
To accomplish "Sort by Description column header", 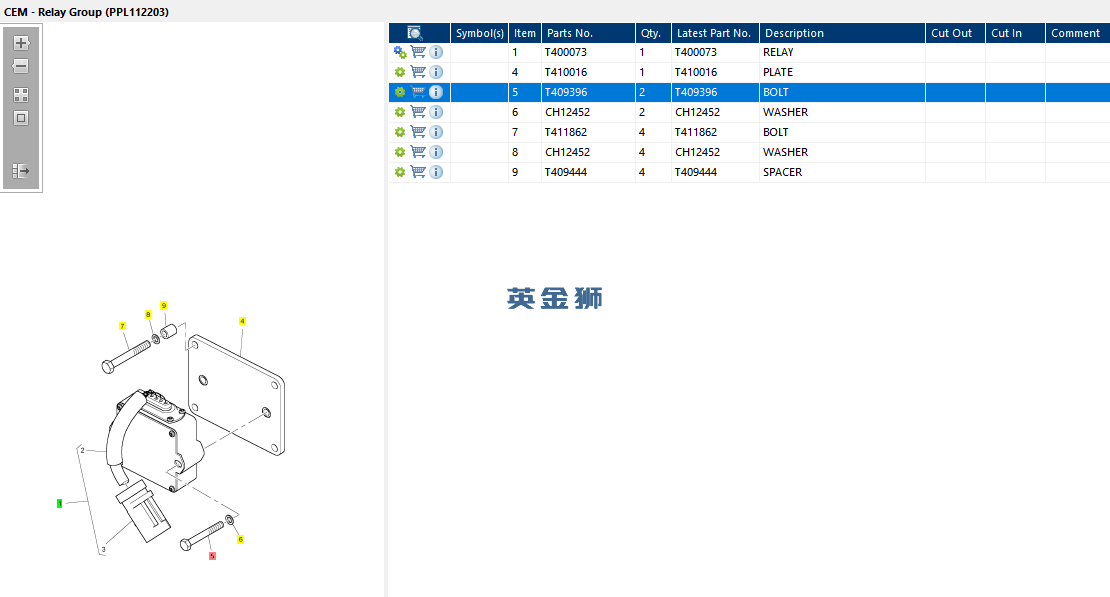I will click(x=842, y=33).
